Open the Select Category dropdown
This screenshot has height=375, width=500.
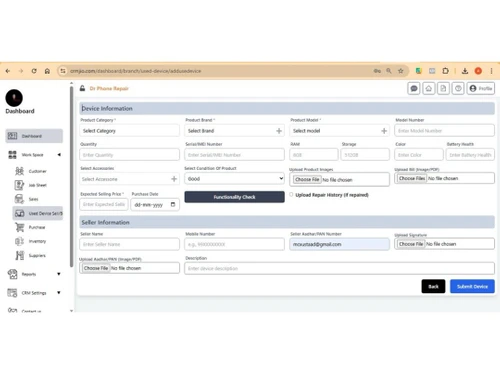click(129, 131)
